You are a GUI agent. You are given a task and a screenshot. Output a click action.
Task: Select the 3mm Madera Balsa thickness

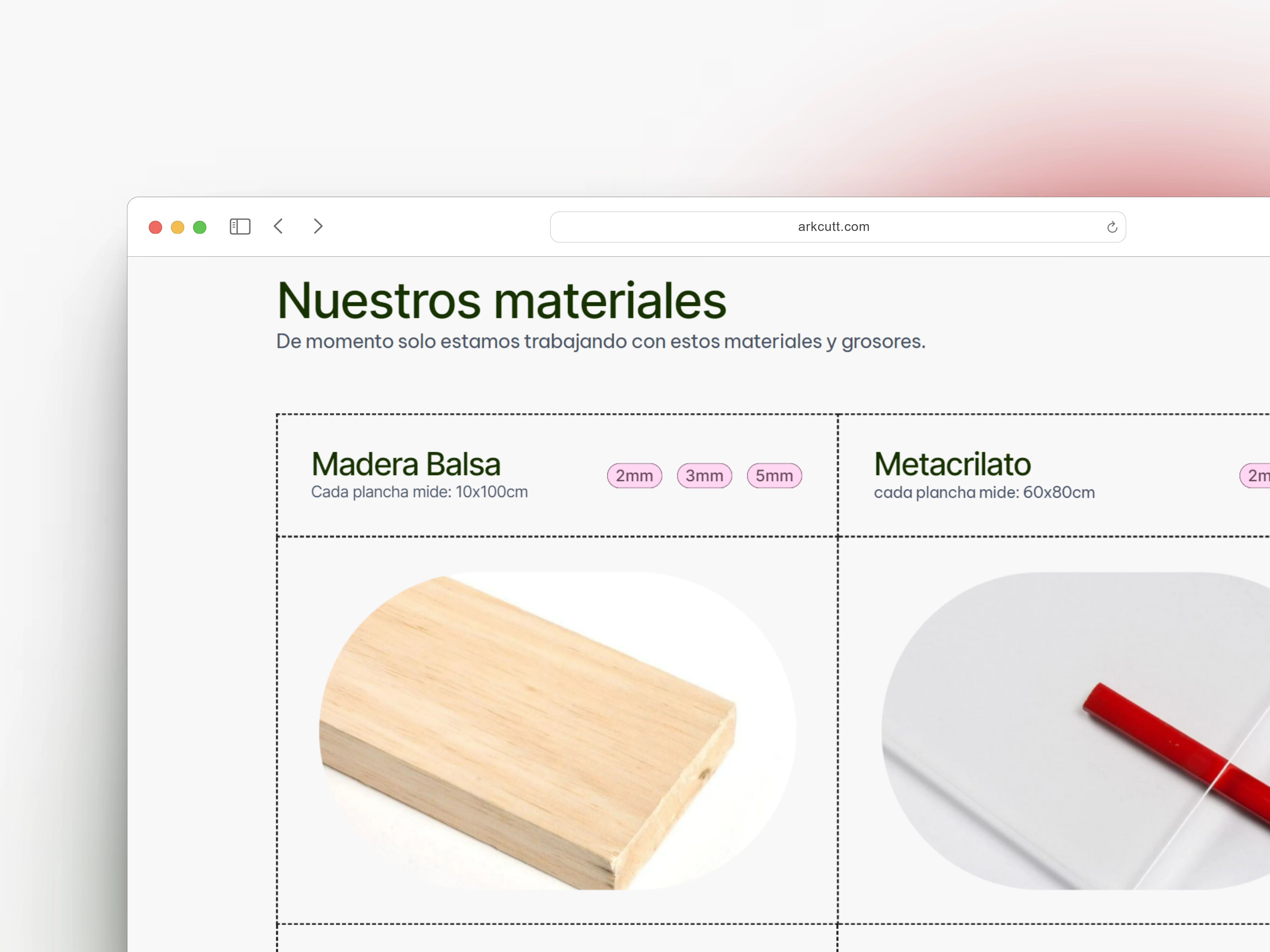pyautogui.click(x=704, y=476)
